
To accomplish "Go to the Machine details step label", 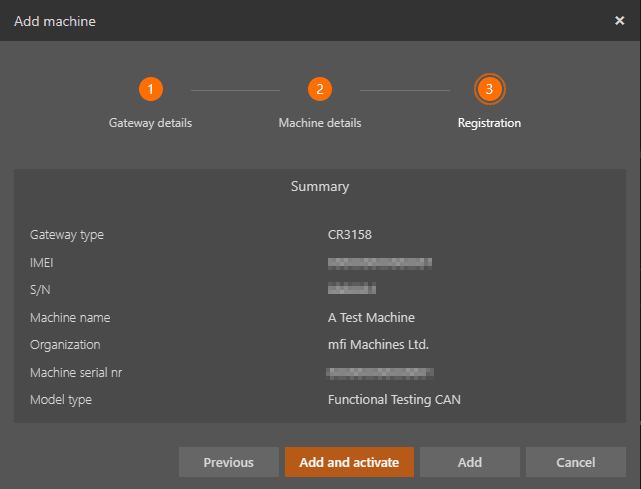I will 319,123.
